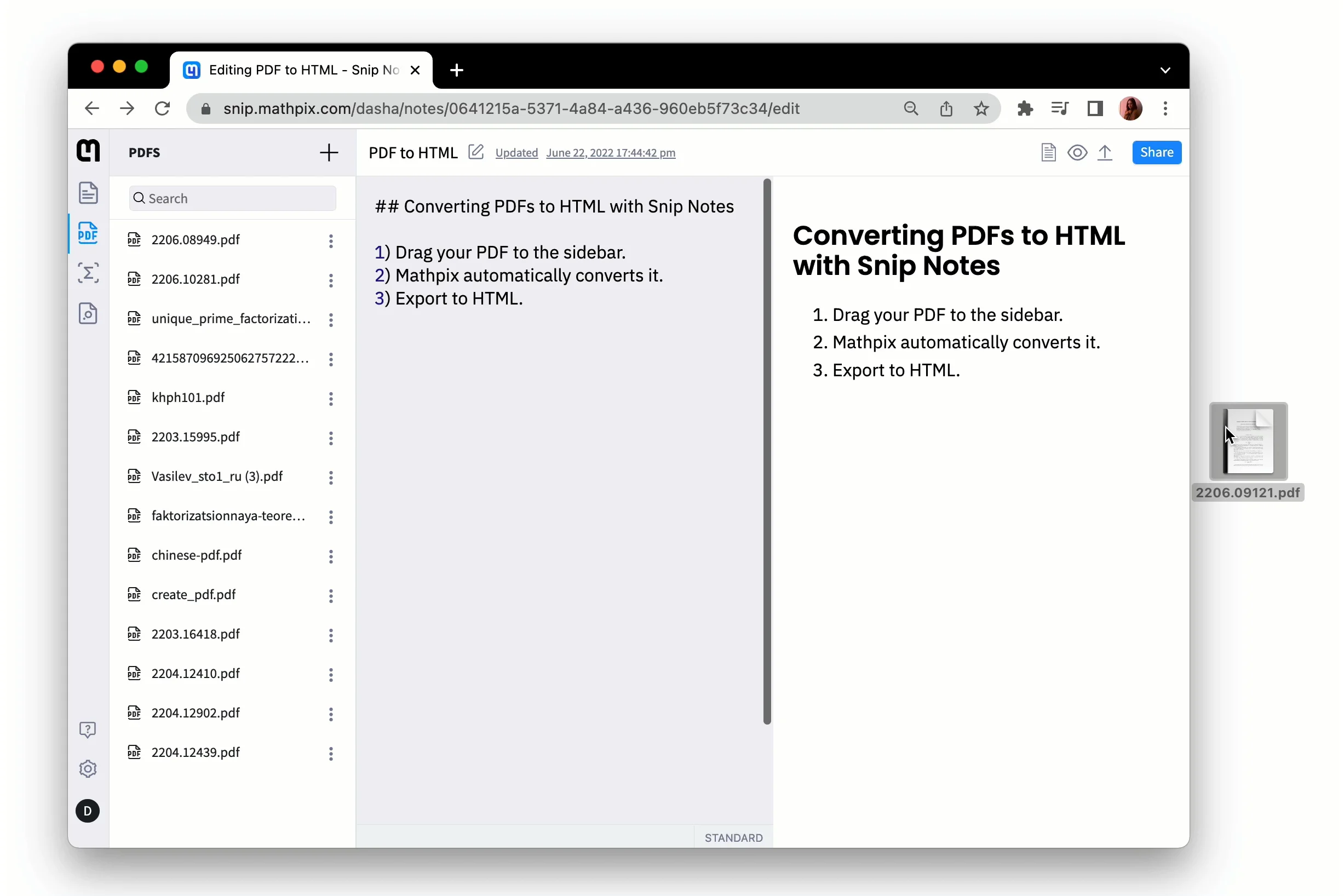Click the PDF search field
The image size is (1344, 896).
click(233, 198)
